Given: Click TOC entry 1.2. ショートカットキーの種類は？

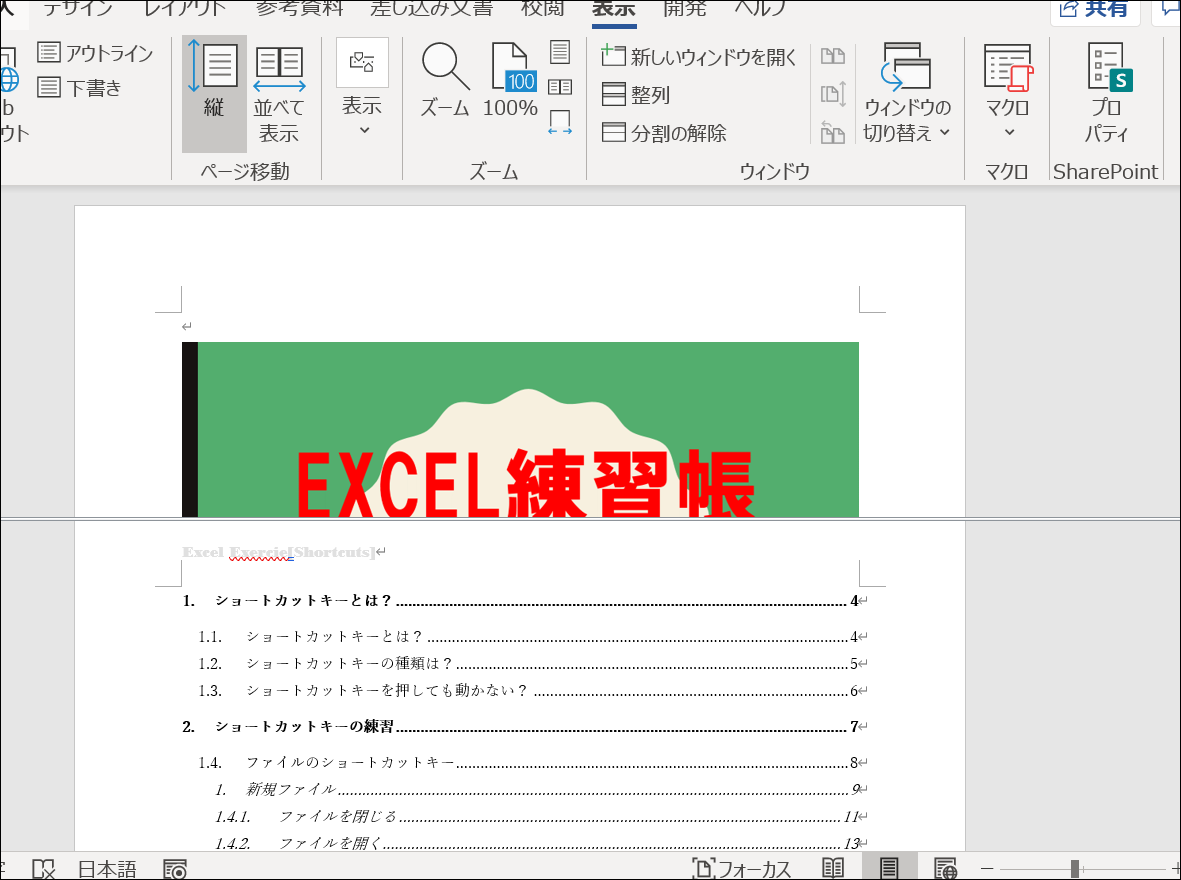Looking at the screenshot, I should [528, 664].
